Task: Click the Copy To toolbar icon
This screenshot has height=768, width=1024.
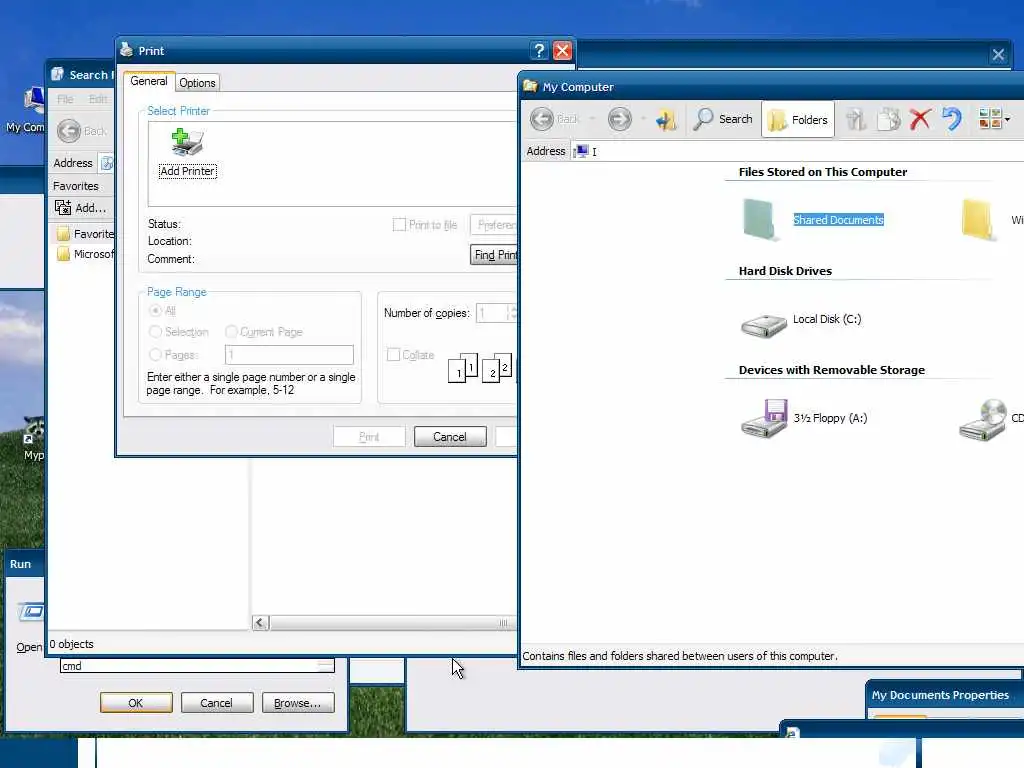Action: [x=888, y=120]
